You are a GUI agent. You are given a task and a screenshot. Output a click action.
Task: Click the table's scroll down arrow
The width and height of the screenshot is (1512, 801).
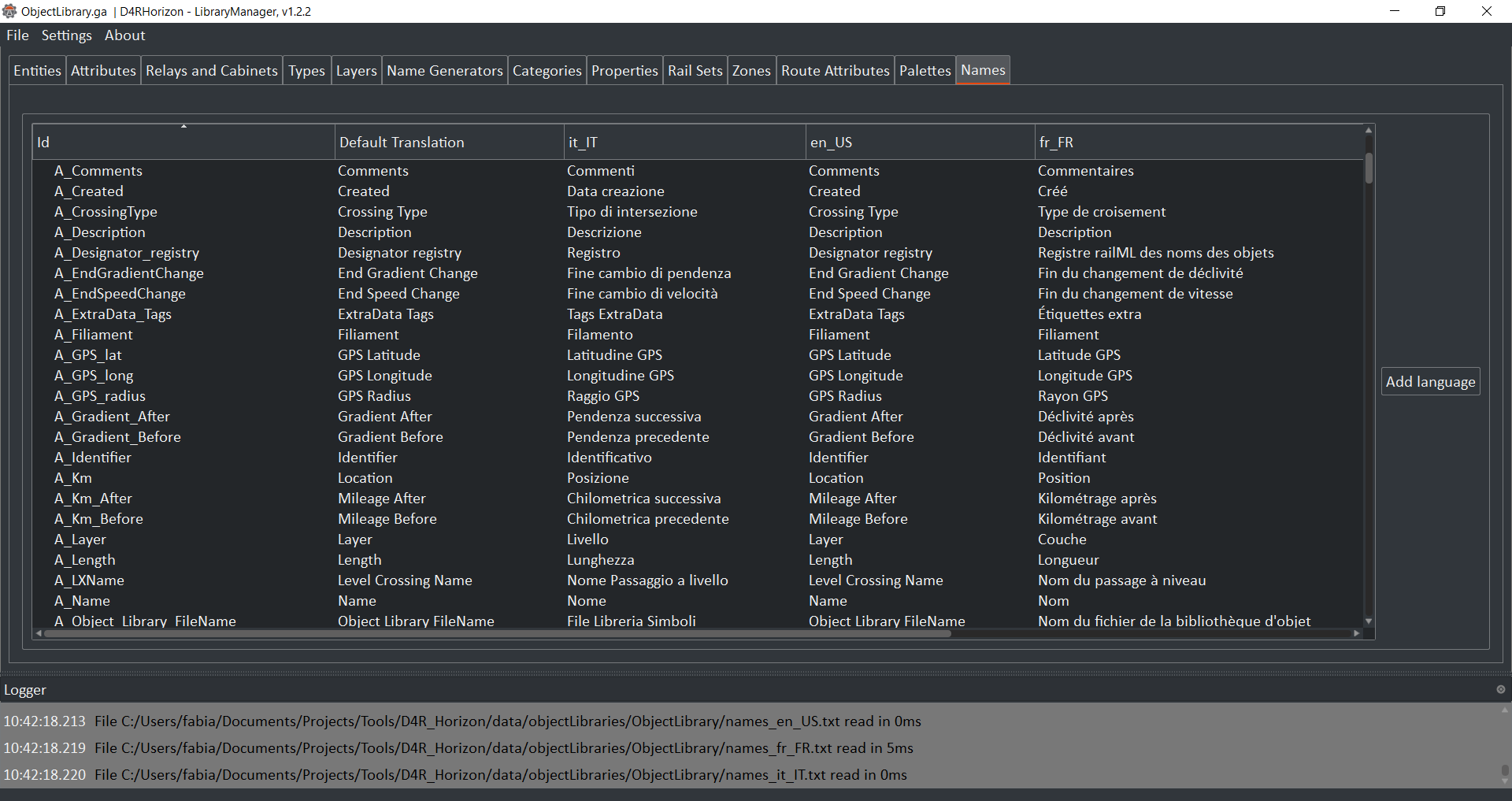[1369, 621]
